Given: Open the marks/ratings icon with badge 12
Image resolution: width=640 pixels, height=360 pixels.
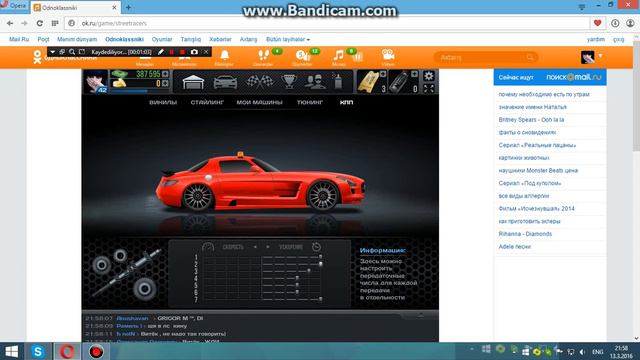Looking at the screenshot, I should (303, 55).
